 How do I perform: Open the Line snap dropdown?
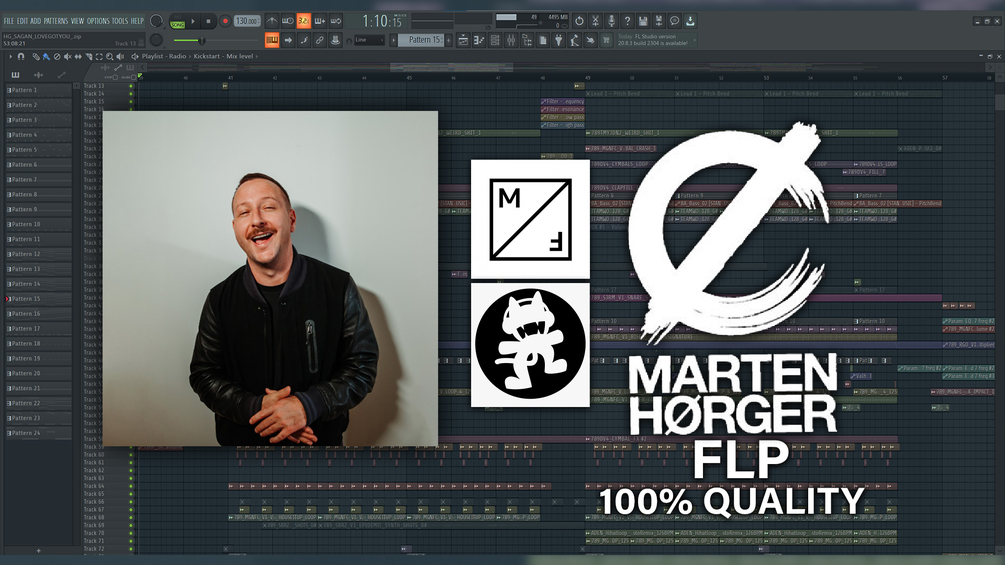369,40
